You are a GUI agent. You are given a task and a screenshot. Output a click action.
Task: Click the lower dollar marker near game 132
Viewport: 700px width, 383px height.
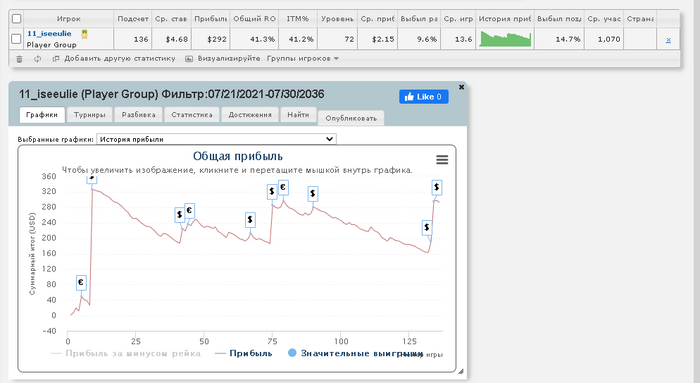click(427, 228)
